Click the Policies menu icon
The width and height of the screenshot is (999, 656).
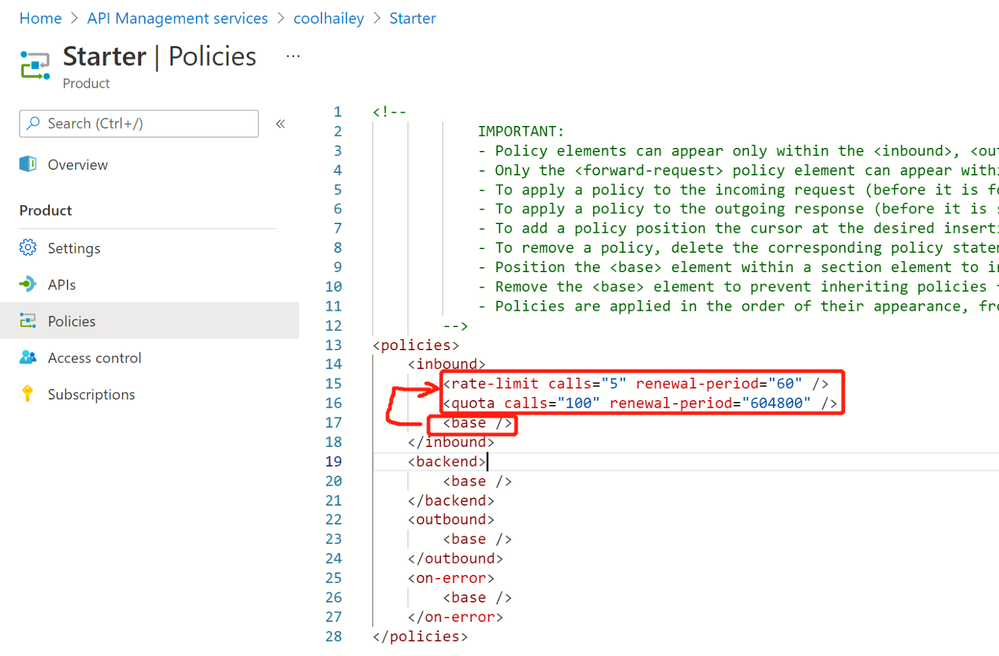[28, 320]
